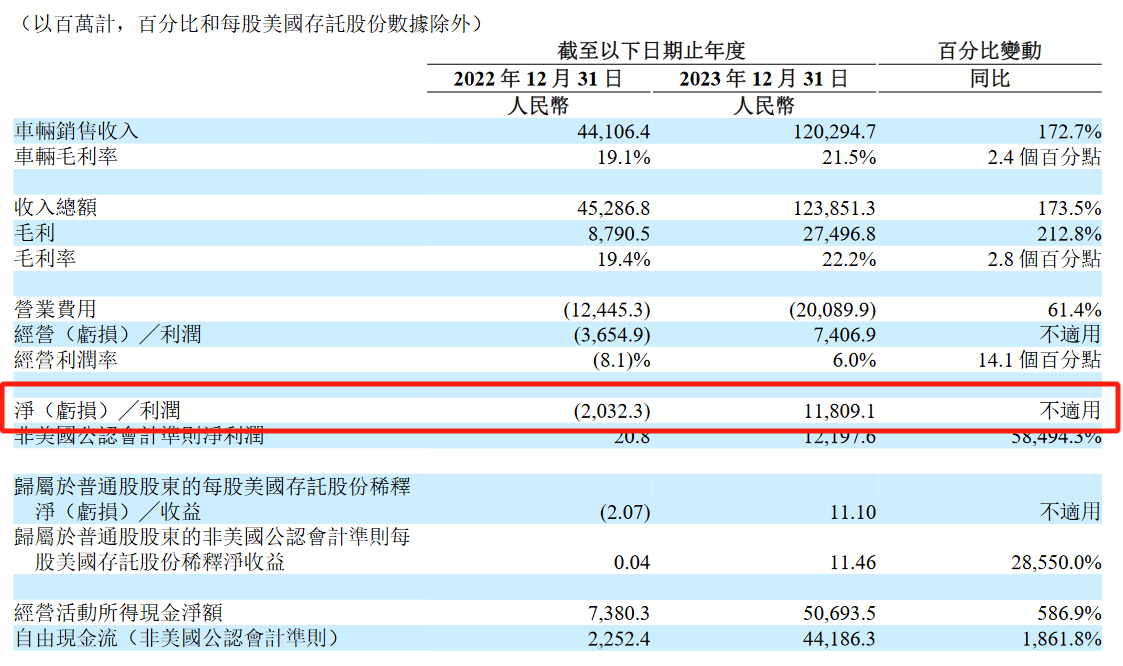The image size is (1123, 666).
Task: Select the 19.1% value
Action: point(624,158)
